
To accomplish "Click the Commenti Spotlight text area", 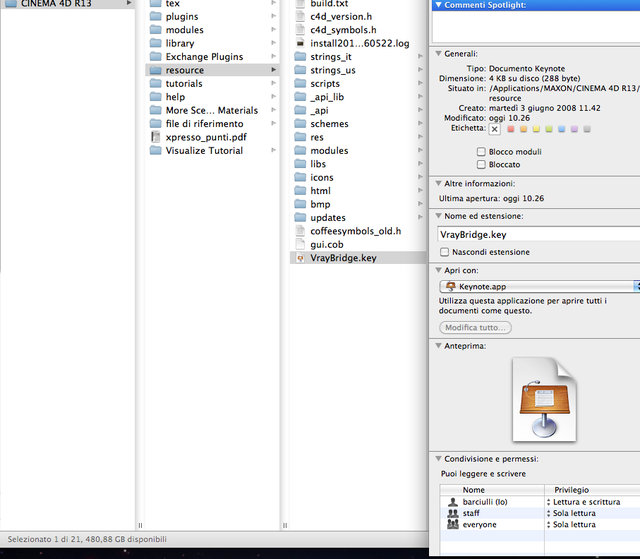I will coord(536,27).
